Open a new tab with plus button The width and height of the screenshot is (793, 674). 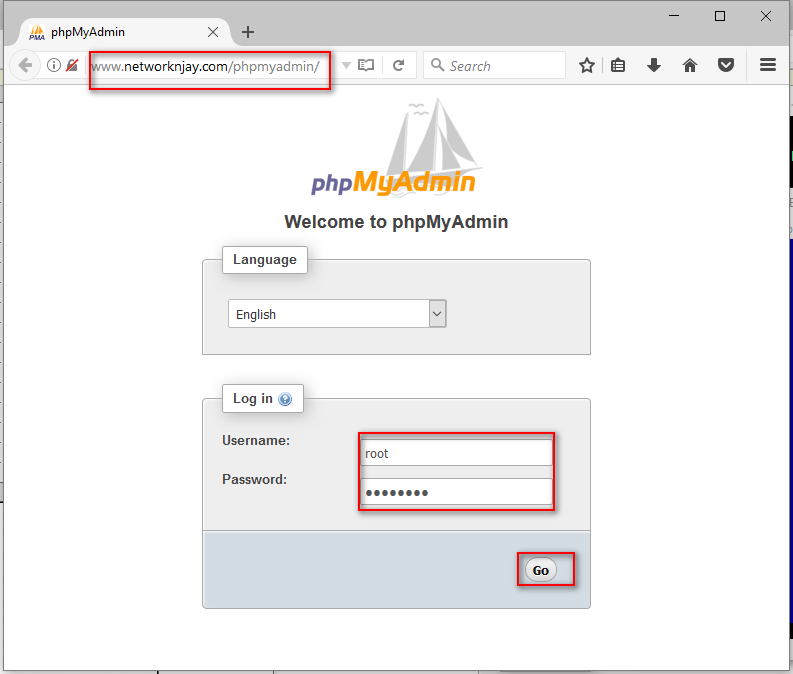pyautogui.click(x=248, y=31)
